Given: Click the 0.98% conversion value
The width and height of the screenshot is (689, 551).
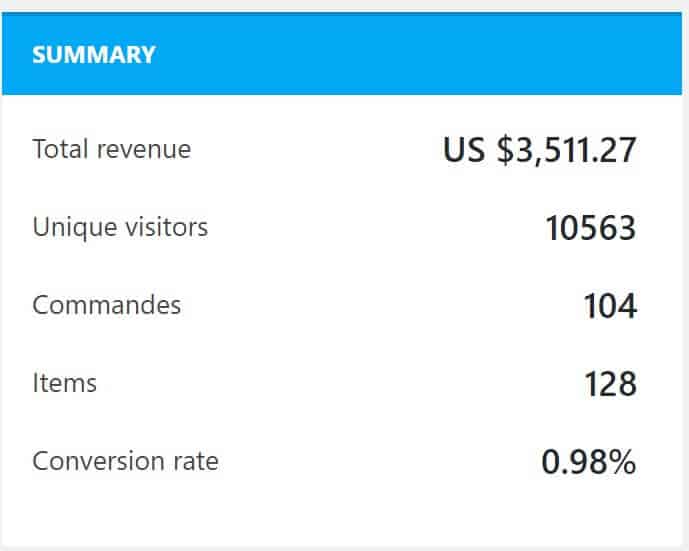Looking at the screenshot, I should coord(588,462).
